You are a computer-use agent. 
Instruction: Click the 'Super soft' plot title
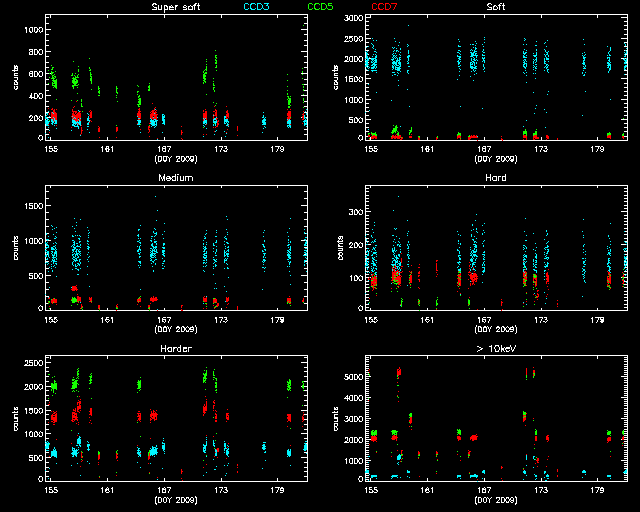(x=174, y=7)
